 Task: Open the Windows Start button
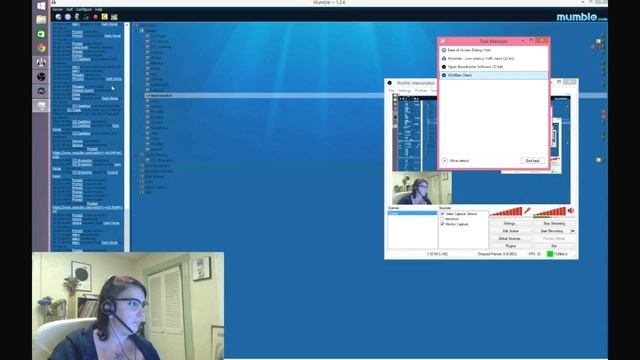click(41, 6)
